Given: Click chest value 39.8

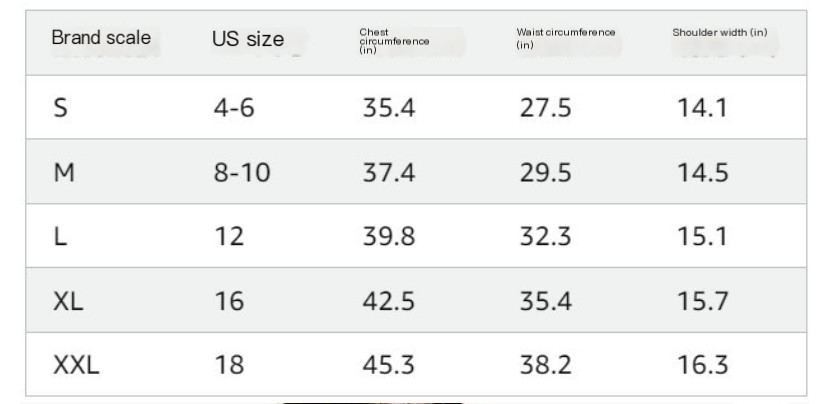Looking at the screenshot, I should (x=389, y=237).
